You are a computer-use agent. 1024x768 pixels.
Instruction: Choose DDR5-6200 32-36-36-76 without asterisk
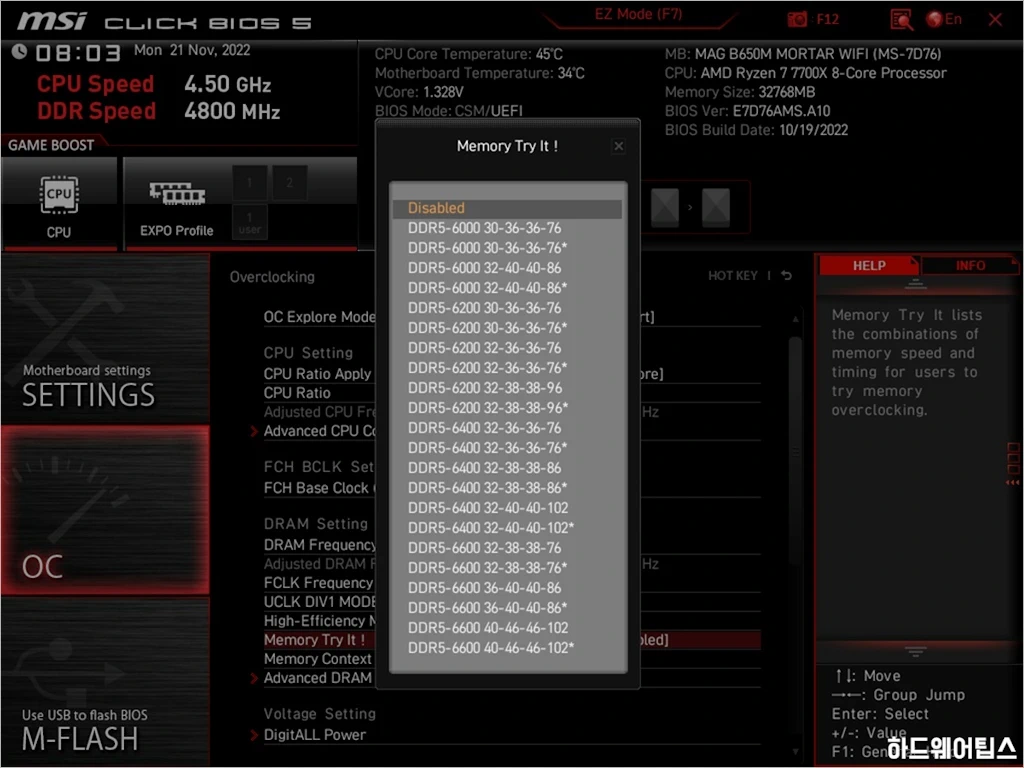coord(507,348)
